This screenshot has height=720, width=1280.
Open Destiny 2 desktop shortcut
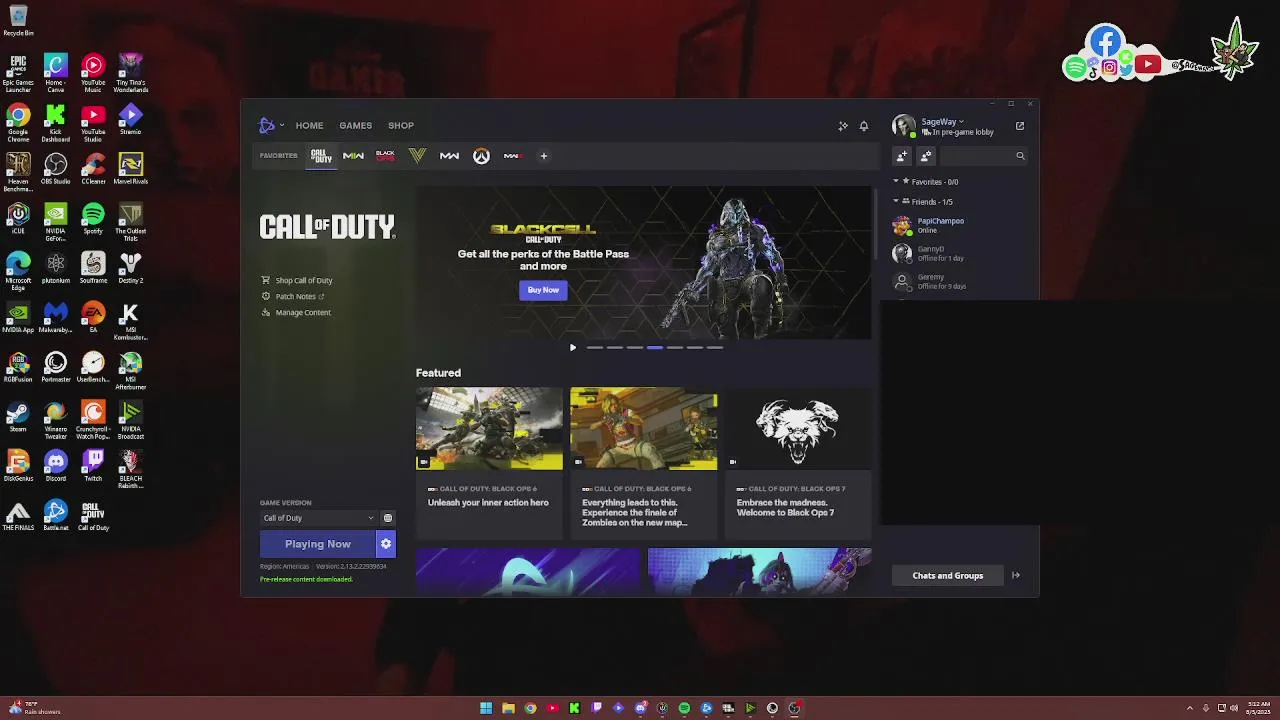click(x=131, y=267)
